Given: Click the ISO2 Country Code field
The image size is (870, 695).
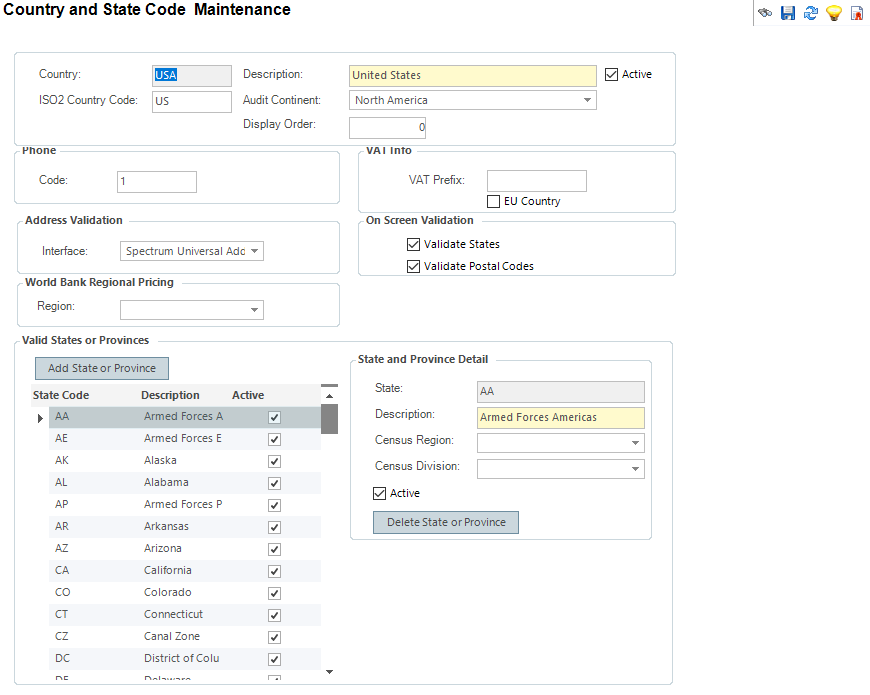Looking at the screenshot, I should tap(192, 102).
